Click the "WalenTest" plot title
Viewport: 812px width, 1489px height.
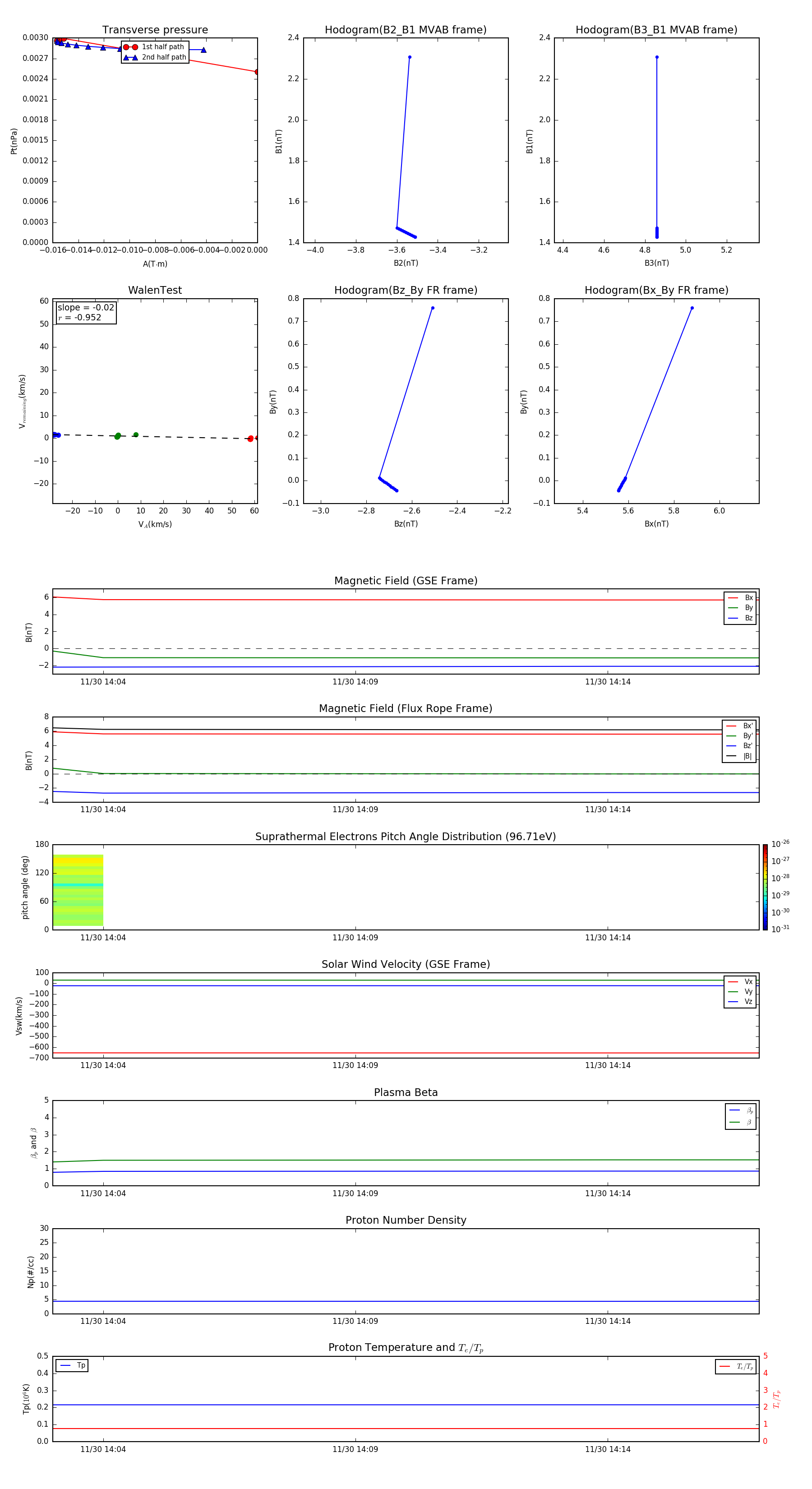155,290
